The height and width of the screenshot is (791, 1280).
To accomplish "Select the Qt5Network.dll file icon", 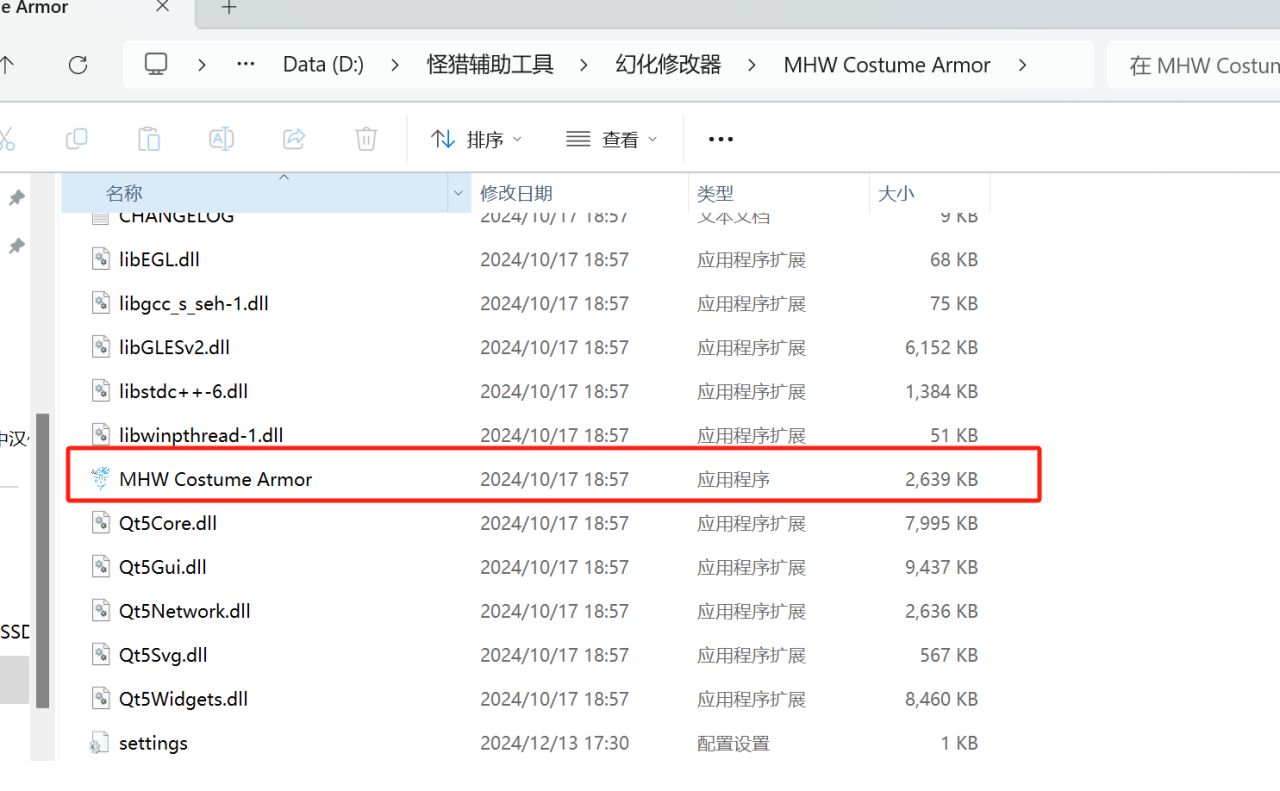I will (100, 611).
